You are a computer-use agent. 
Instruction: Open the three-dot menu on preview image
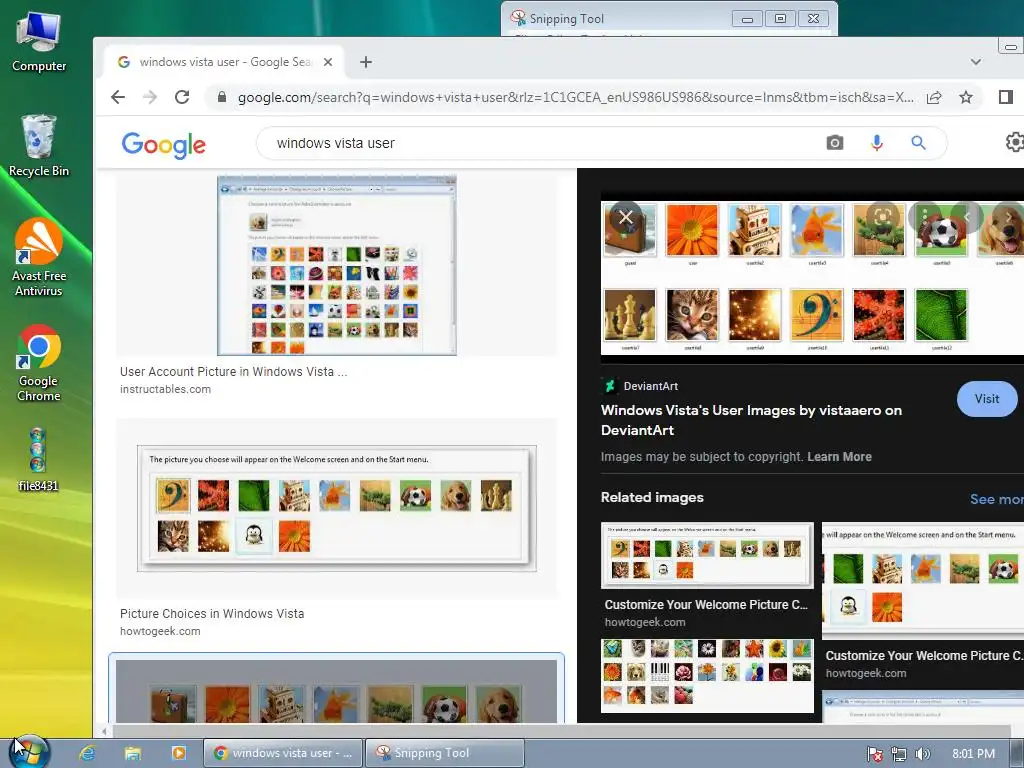(925, 217)
